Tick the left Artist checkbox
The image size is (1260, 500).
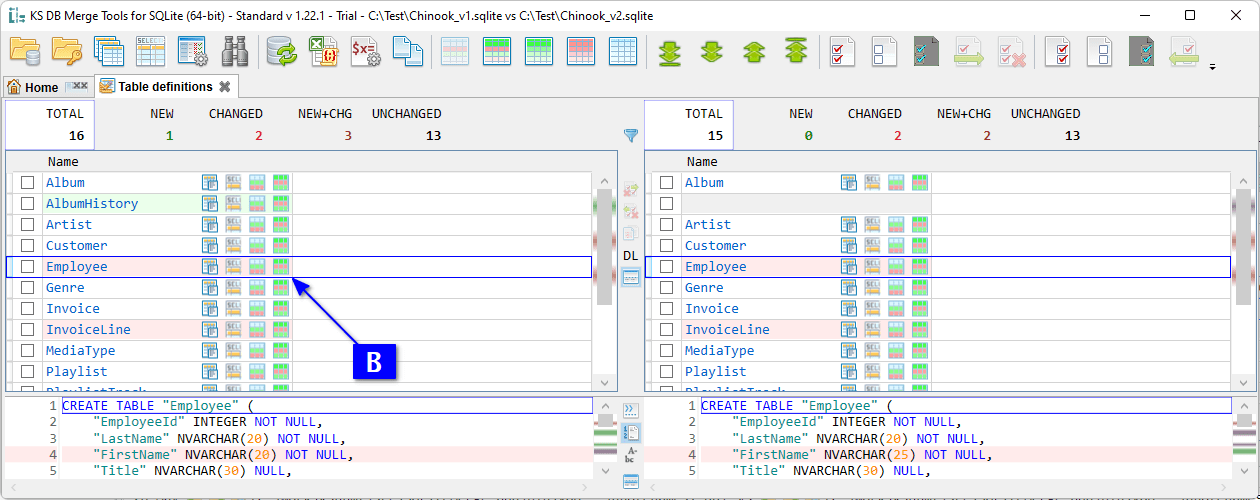28,225
